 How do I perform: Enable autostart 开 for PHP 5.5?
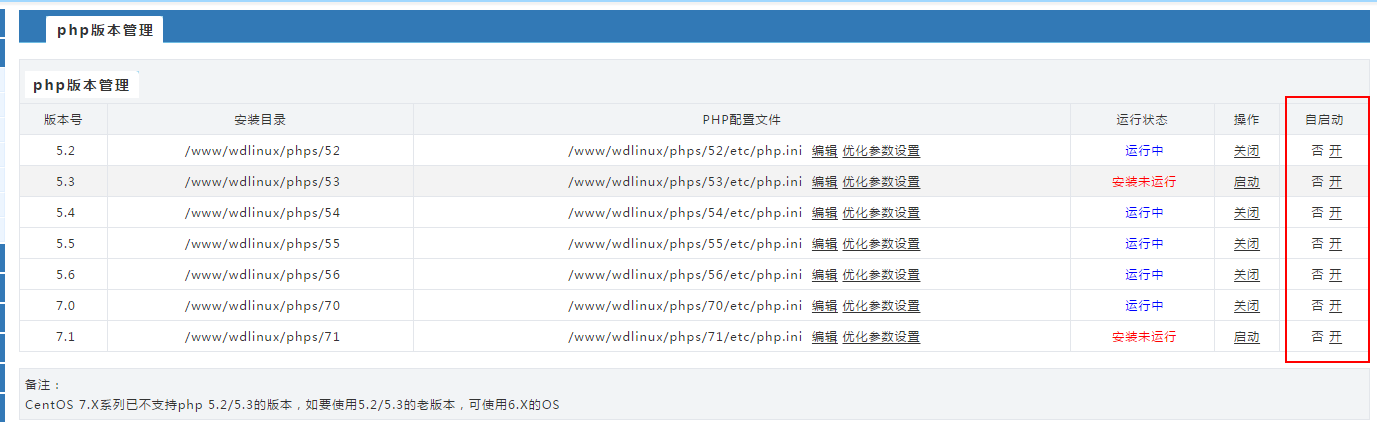(1335, 244)
